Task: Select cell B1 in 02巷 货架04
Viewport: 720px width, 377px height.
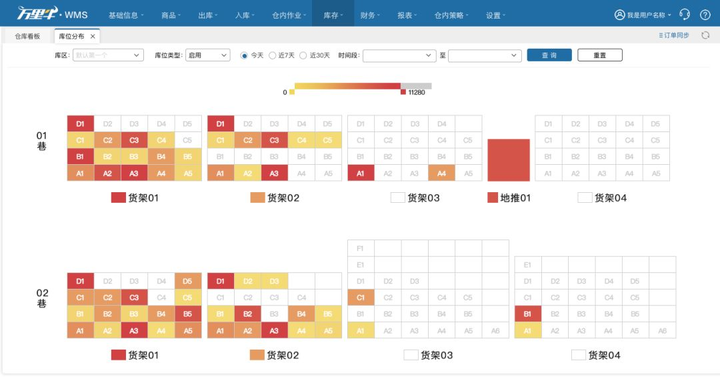Action: 528,314
